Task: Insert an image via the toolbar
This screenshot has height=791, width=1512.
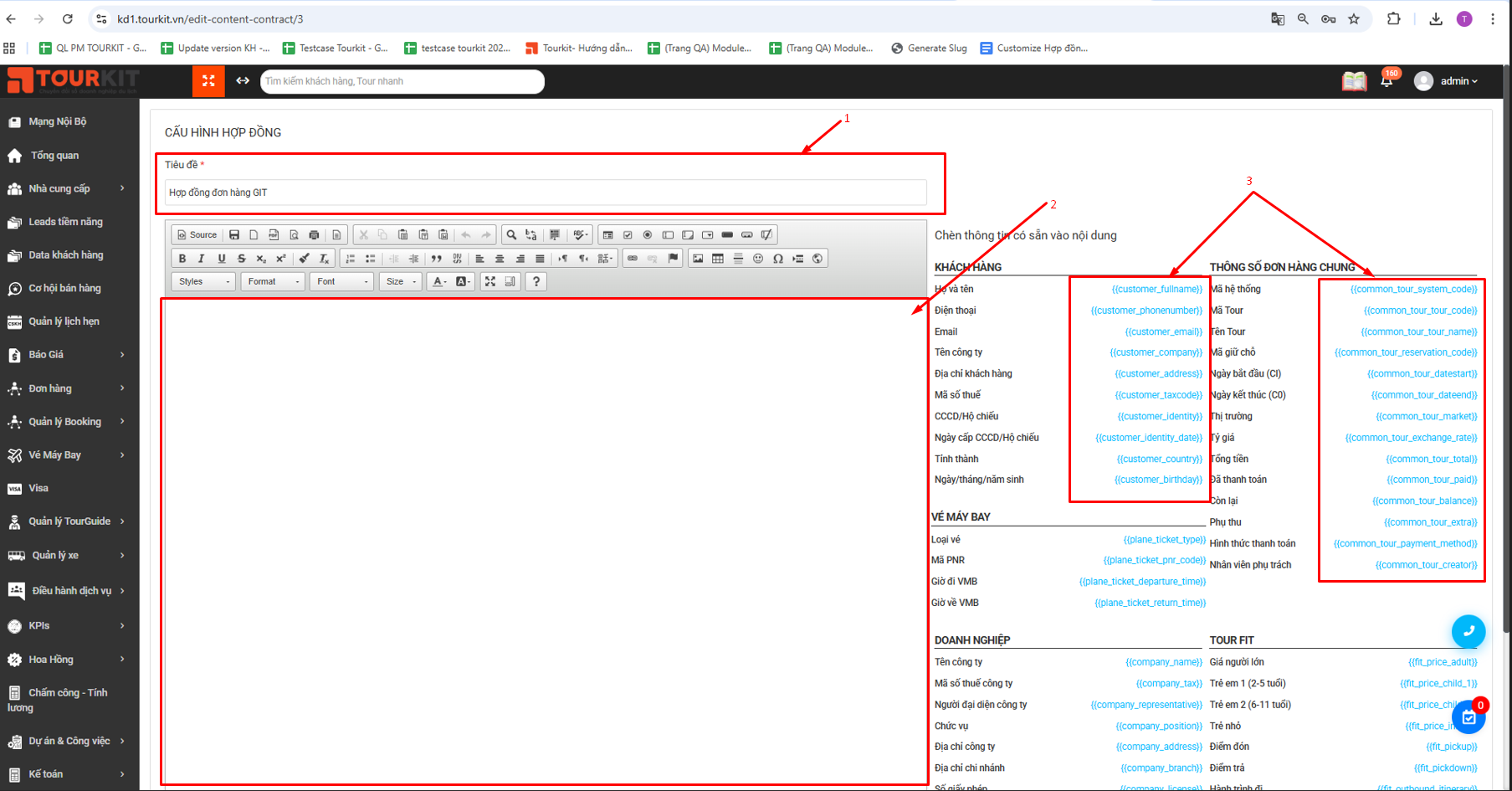Action: pos(698,259)
